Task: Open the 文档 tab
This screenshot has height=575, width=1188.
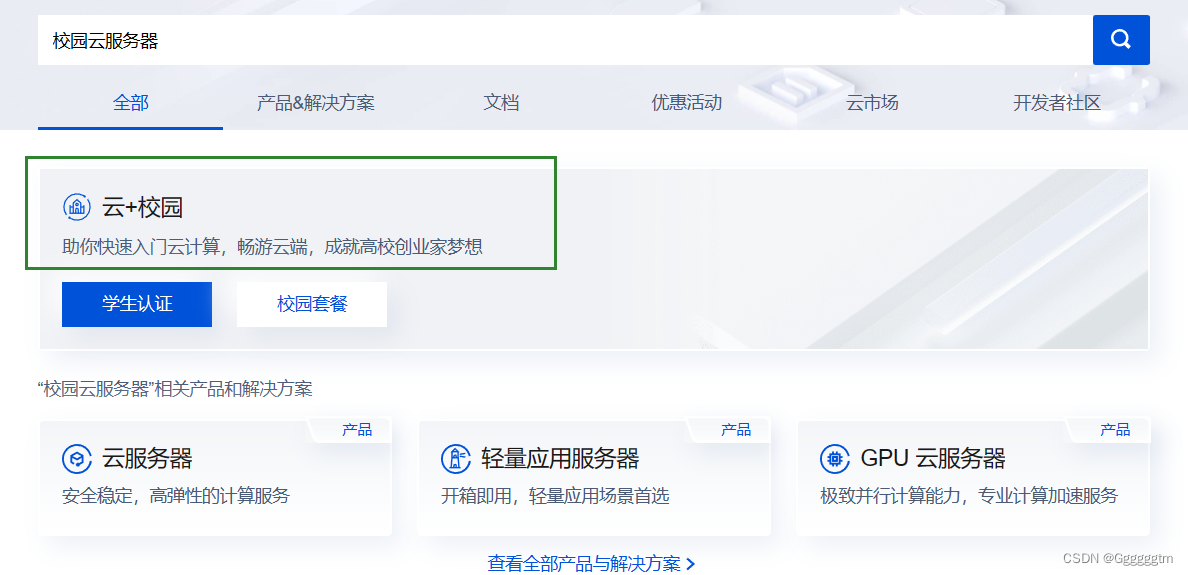Action: click(x=501, y=103)
